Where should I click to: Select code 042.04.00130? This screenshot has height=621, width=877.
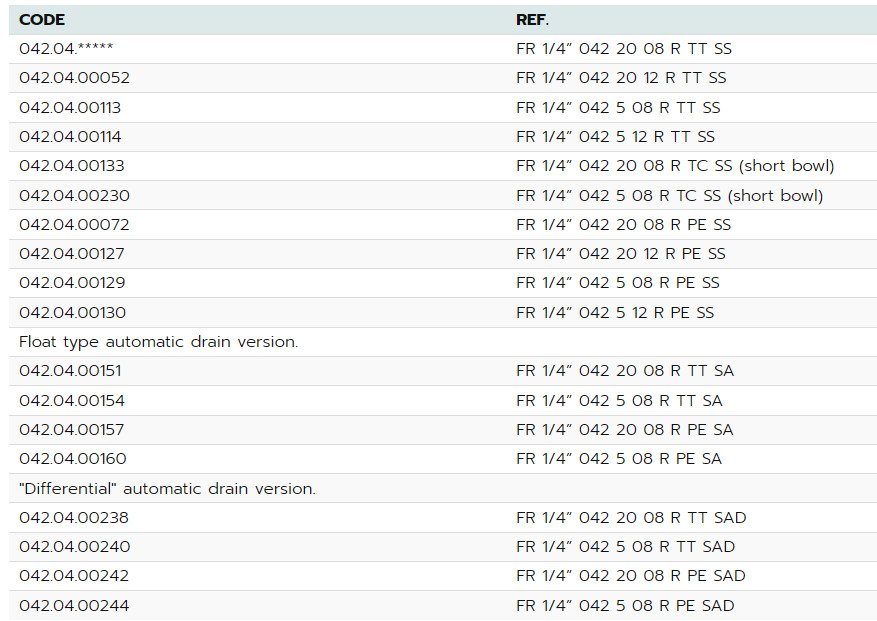pyautogui.click(x=72, y=313)
